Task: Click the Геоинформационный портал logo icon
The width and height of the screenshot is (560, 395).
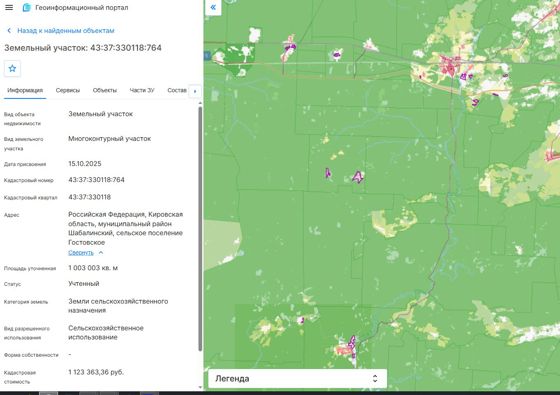Action: click(x=26, y=8)
